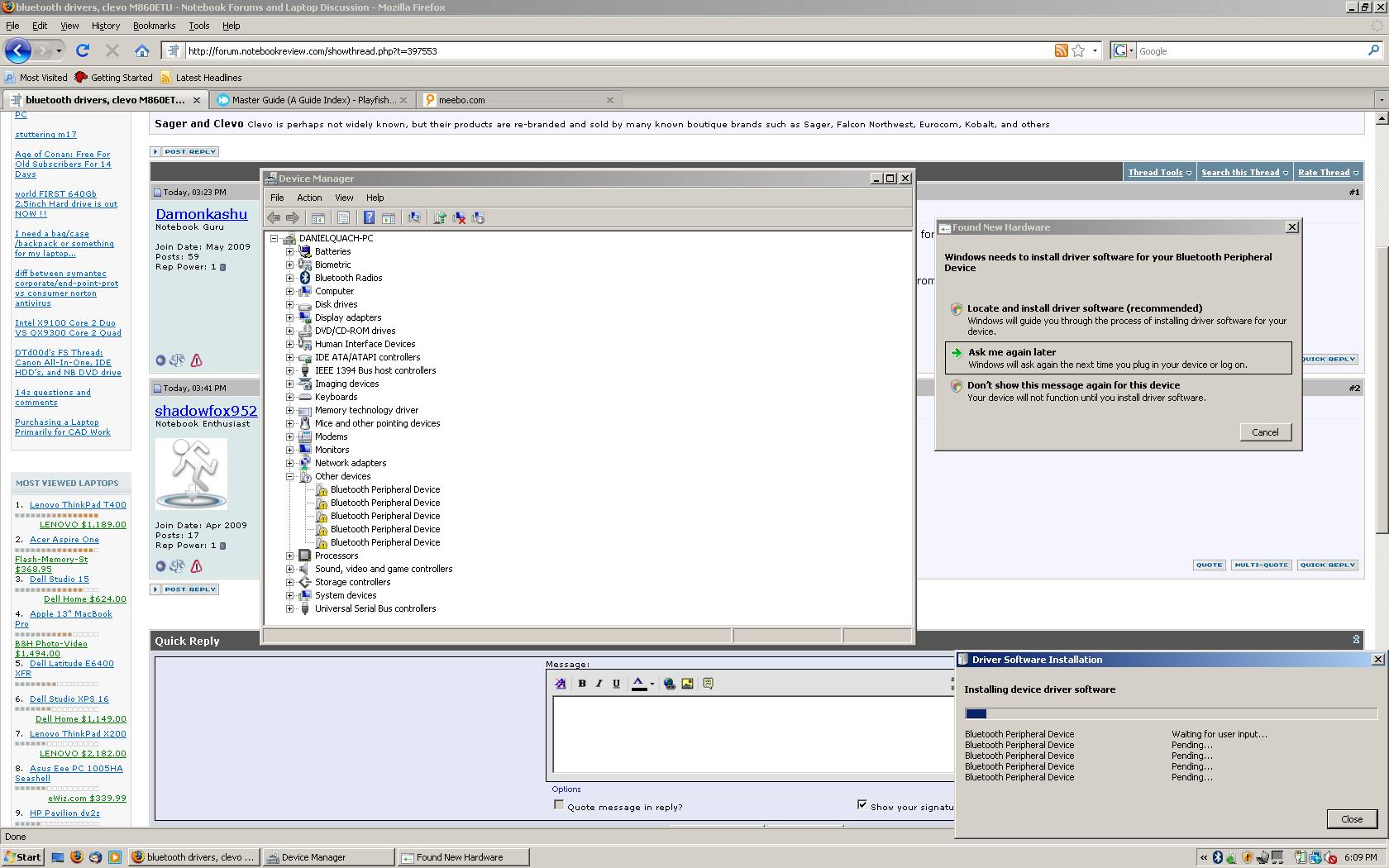Expand the Processors node
The height and width of the screenshot is (868, 1389).
click(x=289, y=556)
